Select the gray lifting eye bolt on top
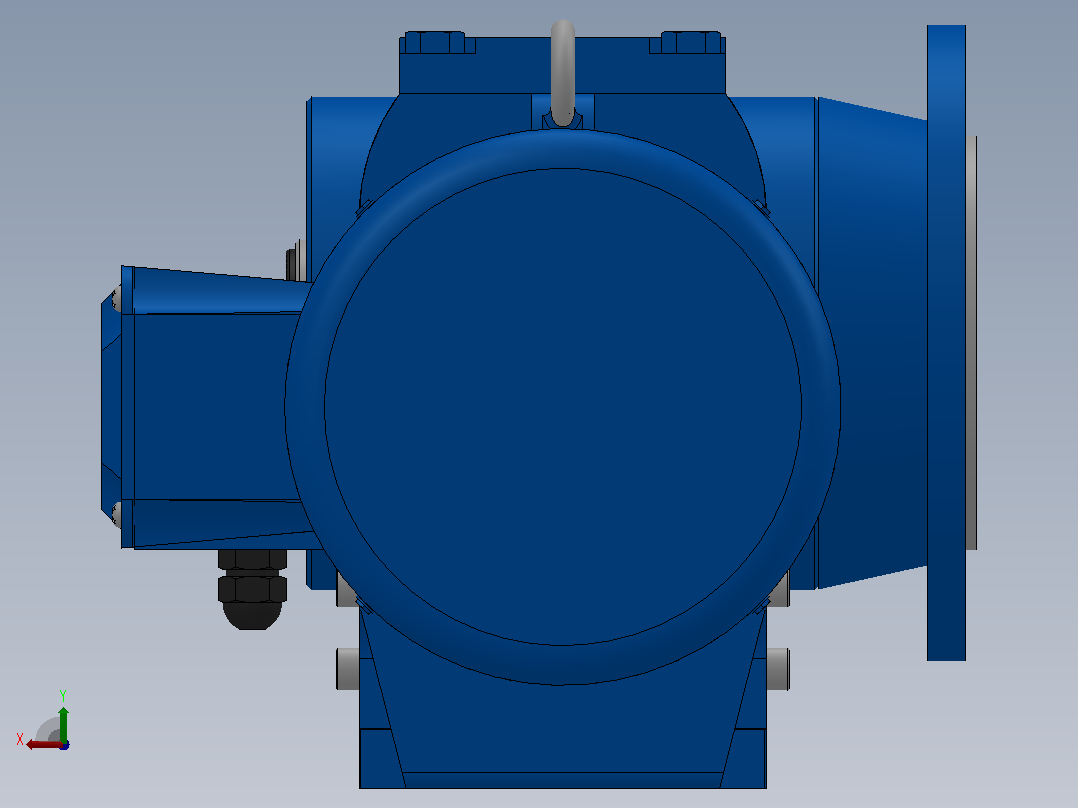The height and width of the screenshot is (808, 1078). (563, 72)
